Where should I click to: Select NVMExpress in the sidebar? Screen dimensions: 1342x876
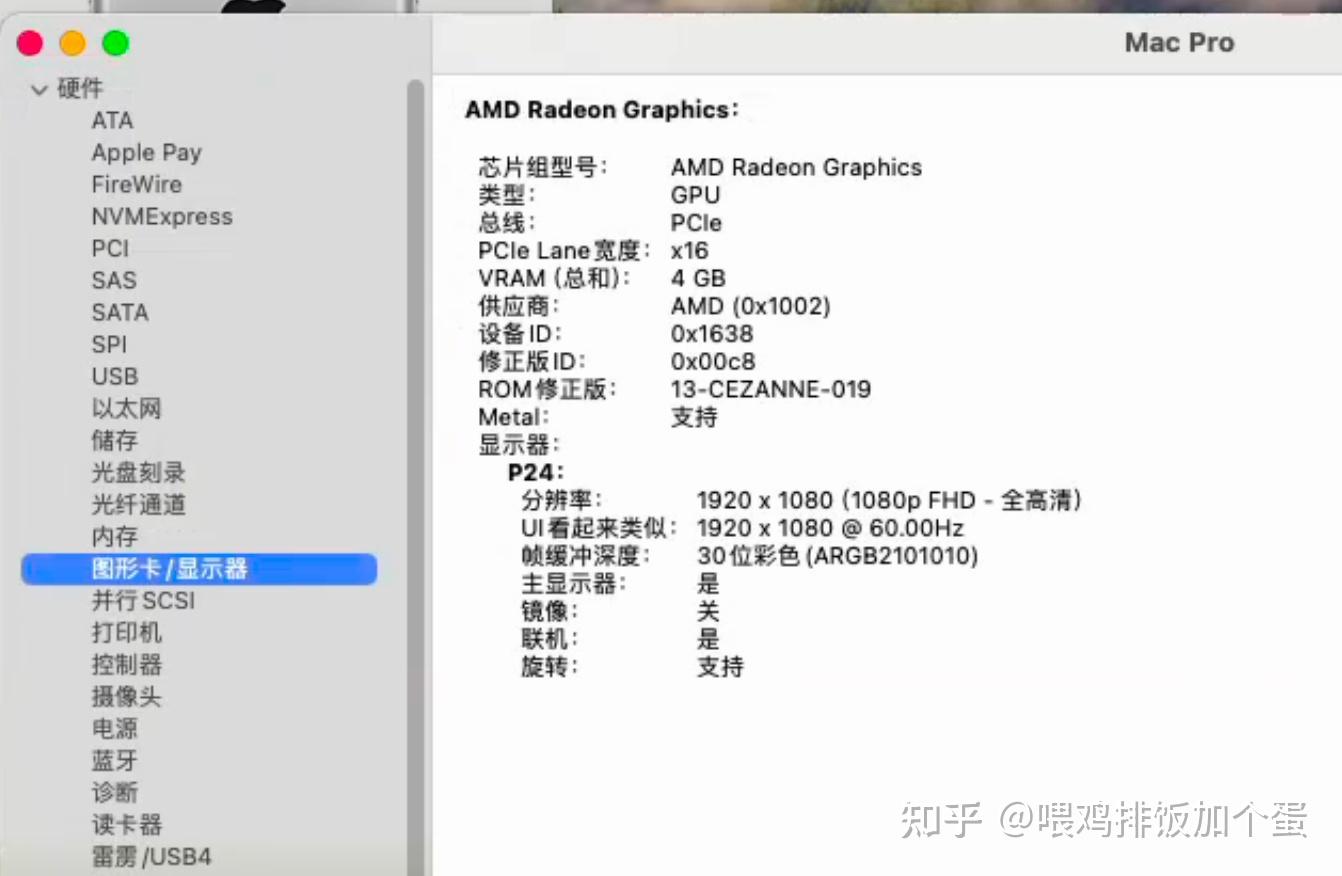(161, 217)
